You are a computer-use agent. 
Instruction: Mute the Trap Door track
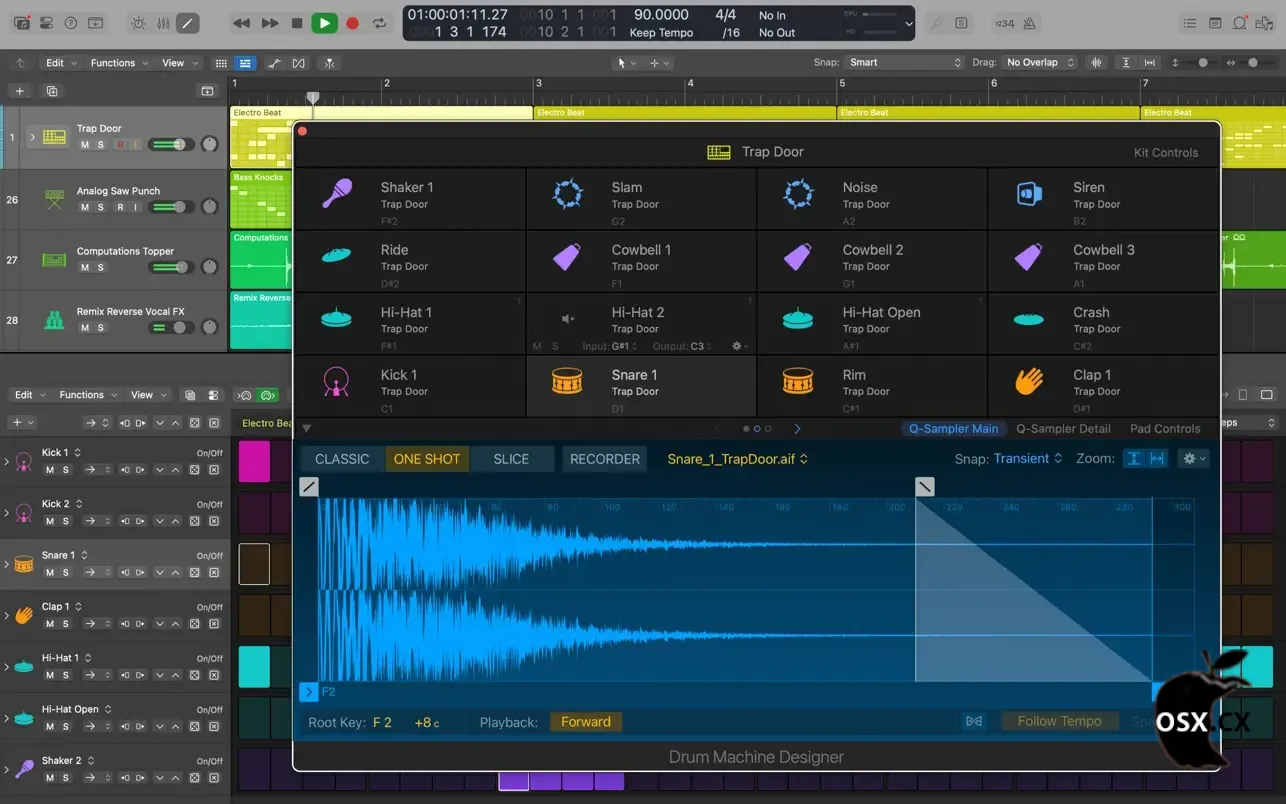point(85,145)
